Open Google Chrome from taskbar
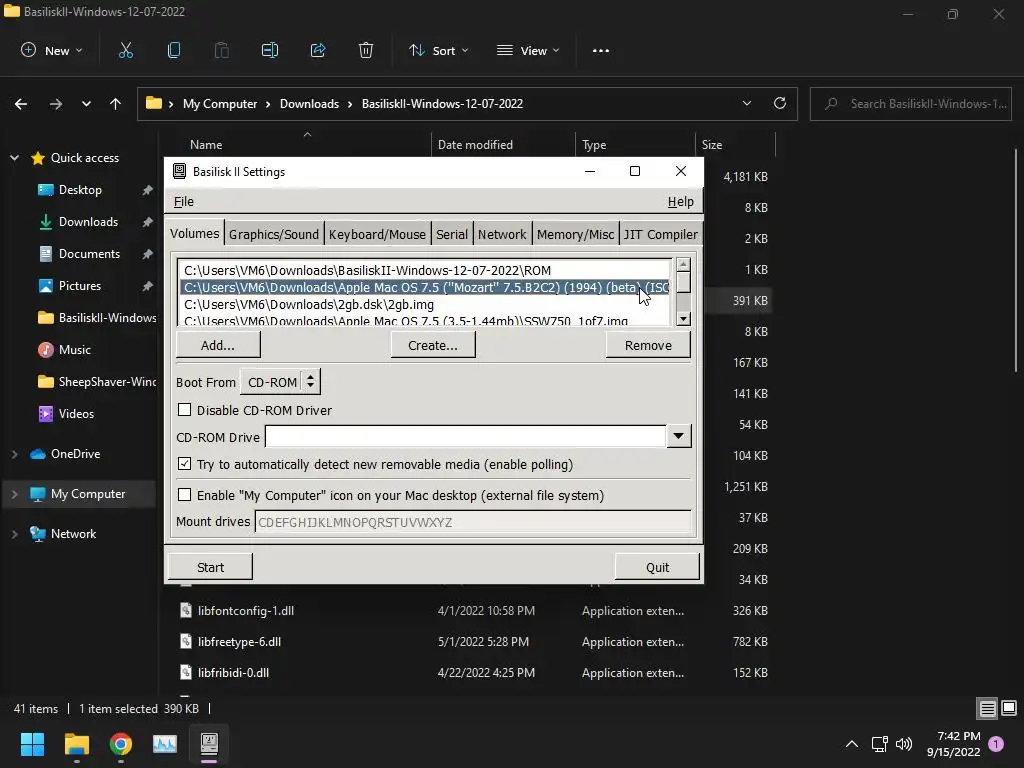Screen dimensions: 1024x768 (121, 744)
